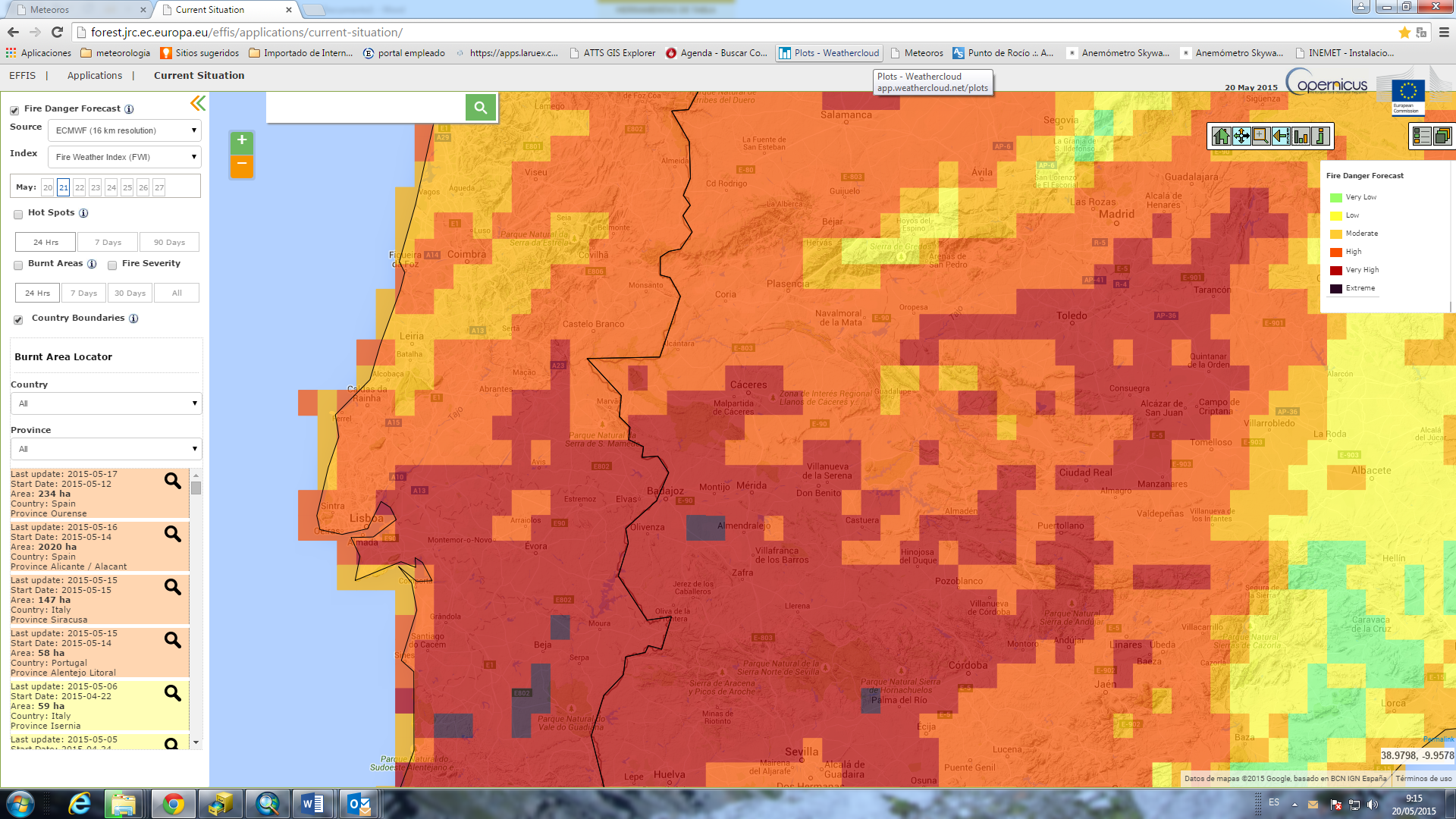The width and height of the screenshot is (1456, 819).
Task: Open the Province dropdown list
Action: coord(106,449)
